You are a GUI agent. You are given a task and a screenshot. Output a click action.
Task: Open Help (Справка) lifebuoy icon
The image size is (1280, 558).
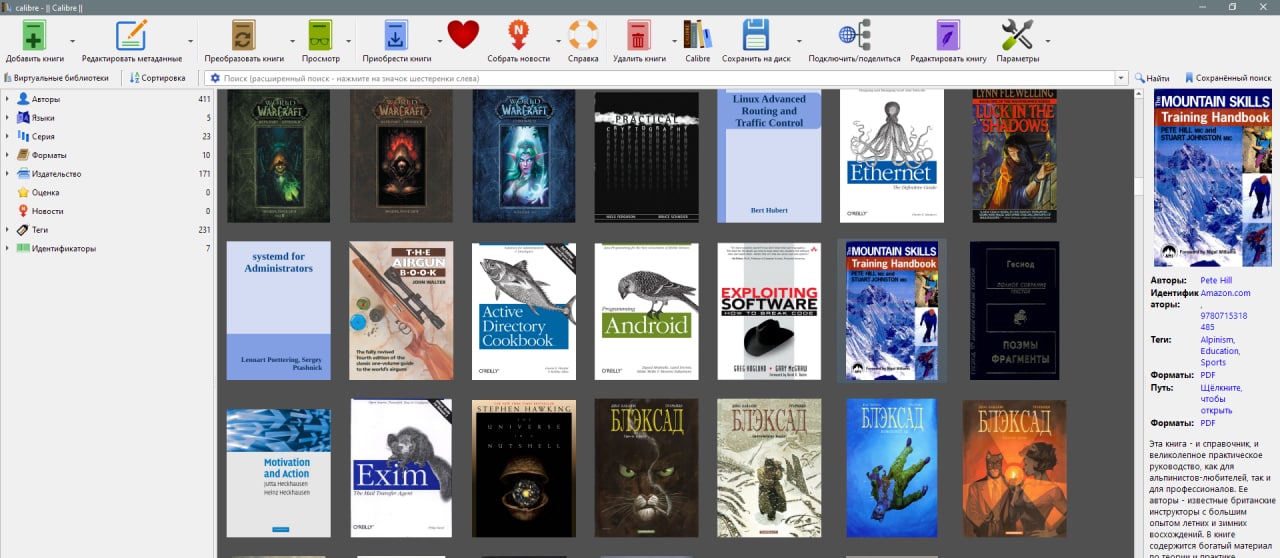pos(583,35)
